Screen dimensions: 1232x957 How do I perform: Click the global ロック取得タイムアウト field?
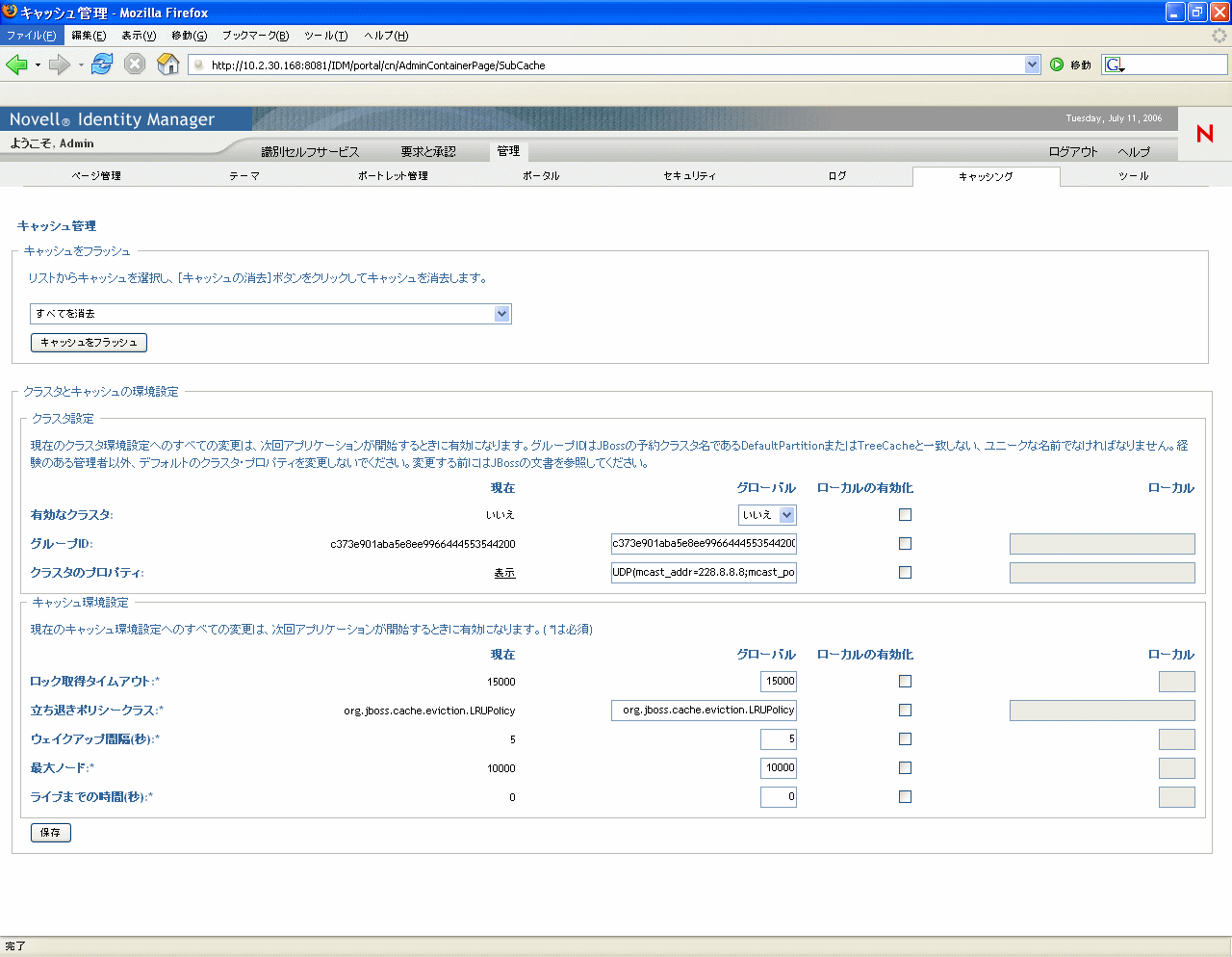coord(779,682)
